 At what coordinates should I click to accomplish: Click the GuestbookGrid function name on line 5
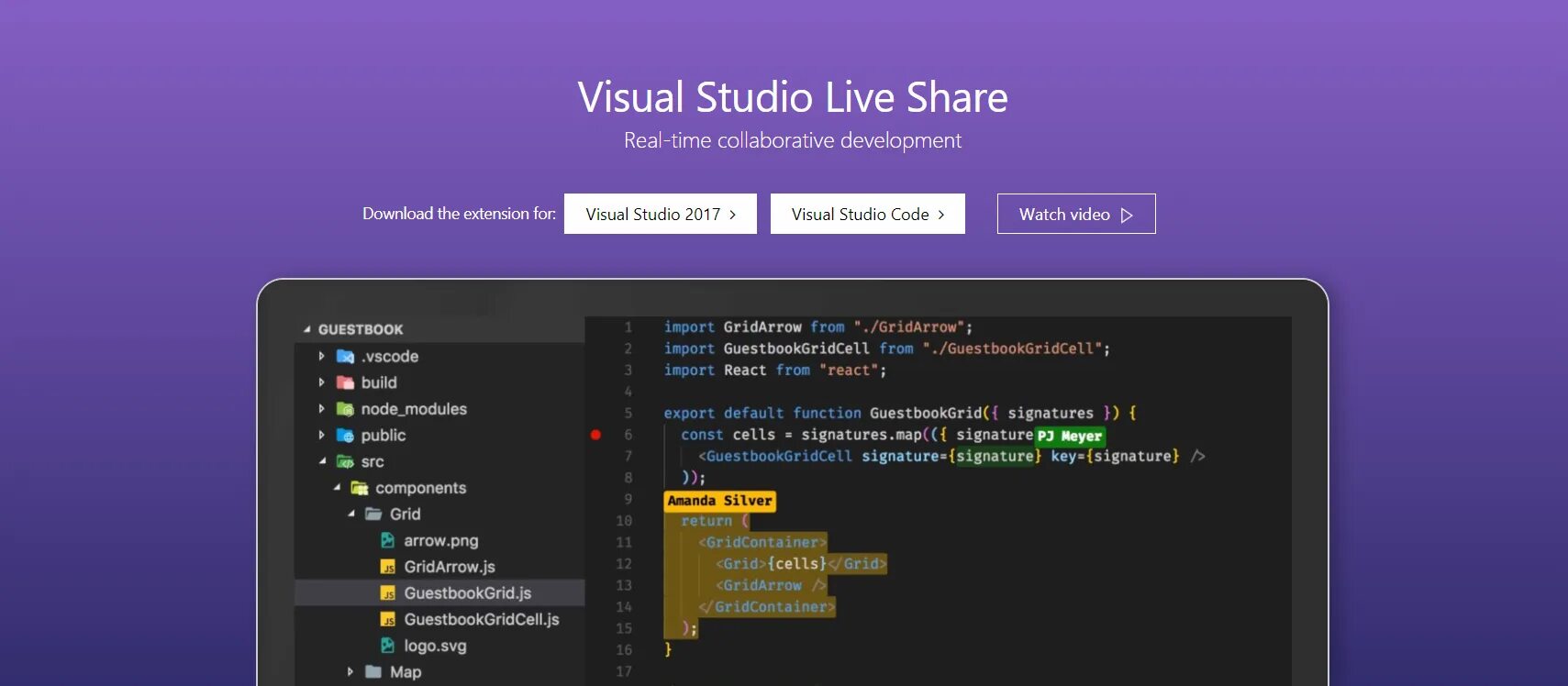pos(926,414)
